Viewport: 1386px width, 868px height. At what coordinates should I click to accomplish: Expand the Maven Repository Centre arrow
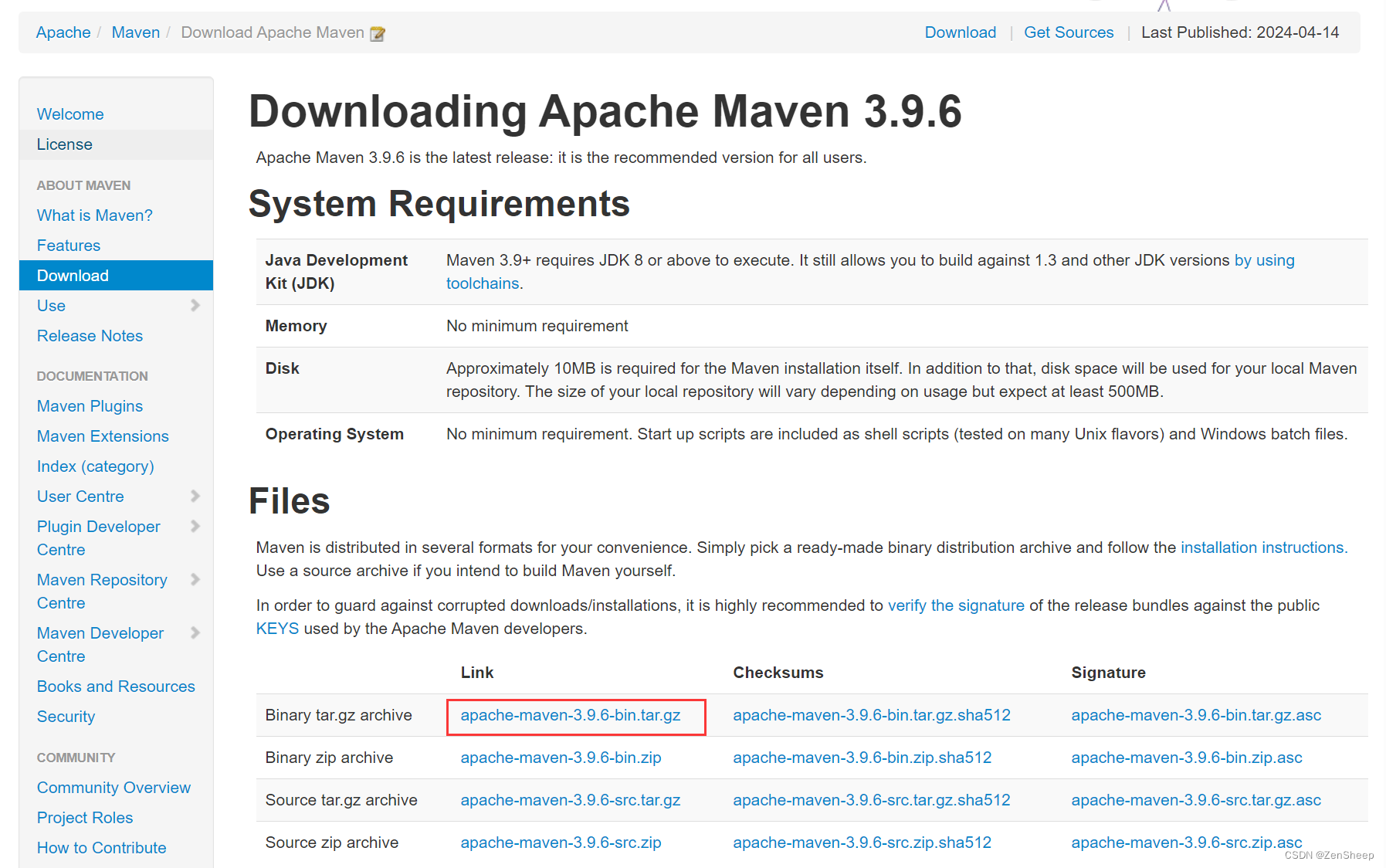[x=195, y=580]
